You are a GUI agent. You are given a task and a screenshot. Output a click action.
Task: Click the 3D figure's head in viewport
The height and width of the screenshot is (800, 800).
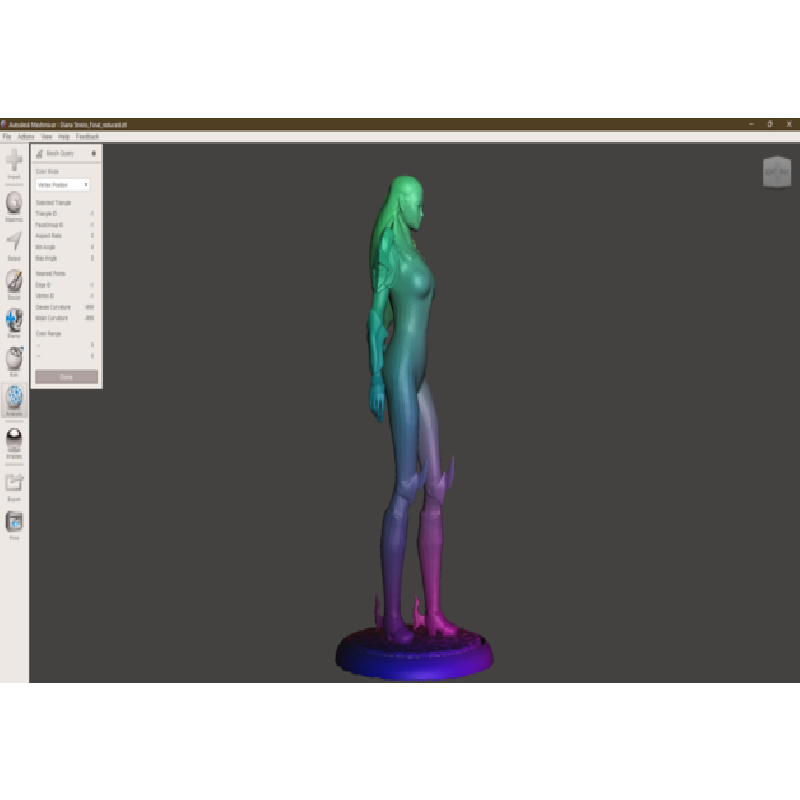click(410, 198)
